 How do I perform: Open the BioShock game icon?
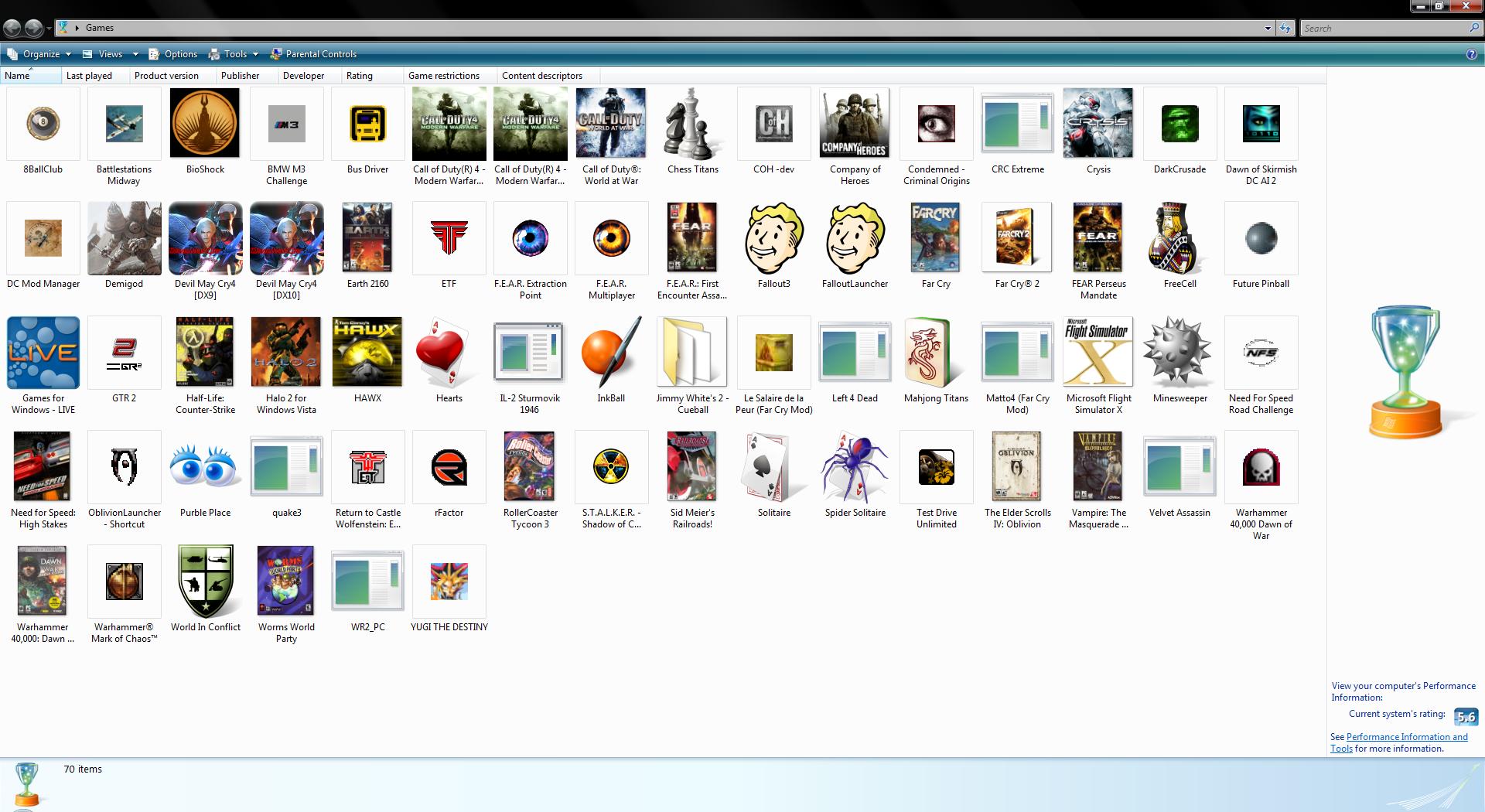pyautogui.click(x=205, y=123)
